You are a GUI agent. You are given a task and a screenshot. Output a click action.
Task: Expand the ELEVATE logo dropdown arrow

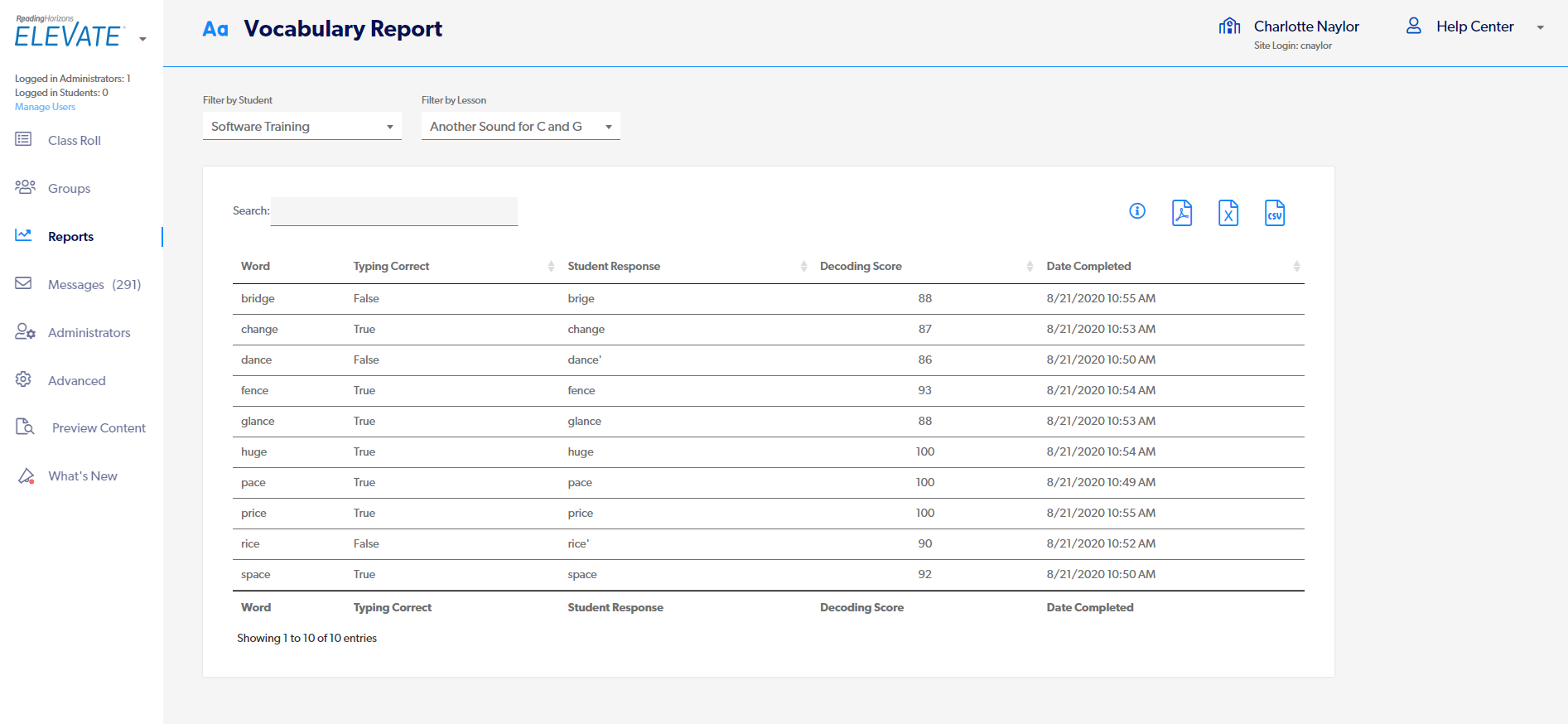coord(142,39)
